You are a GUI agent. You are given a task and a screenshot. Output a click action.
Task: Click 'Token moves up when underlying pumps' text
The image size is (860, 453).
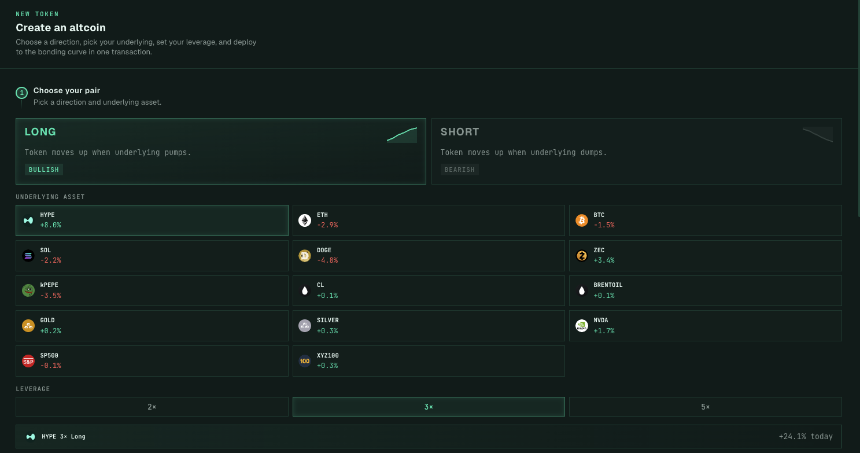click(x=108, y=152)
